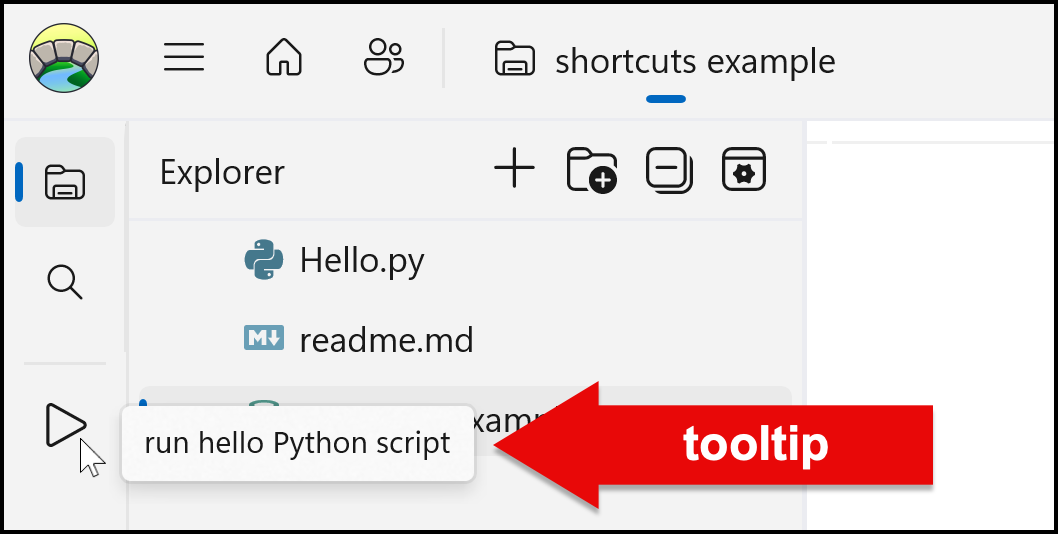
Task: Select the Explorer view in the sidebar
Action: tap(65, 182)
